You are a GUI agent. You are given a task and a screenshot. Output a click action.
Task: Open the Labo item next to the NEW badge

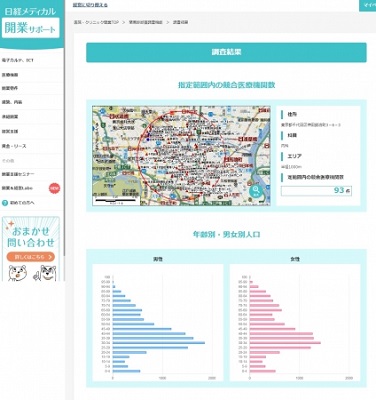coord(17,188)
